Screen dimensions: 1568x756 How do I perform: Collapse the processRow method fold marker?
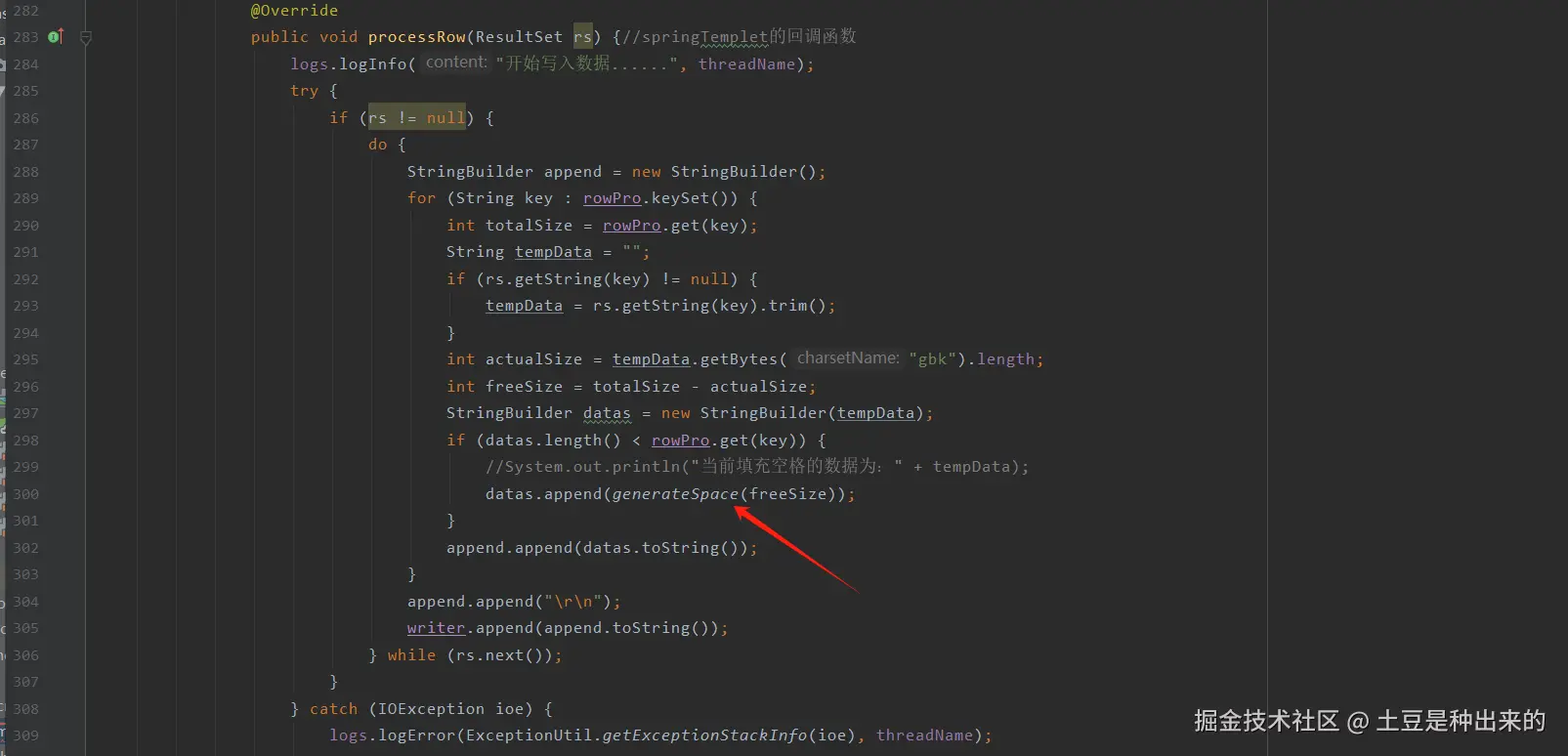pyautogui.click(x=86, y=38)
